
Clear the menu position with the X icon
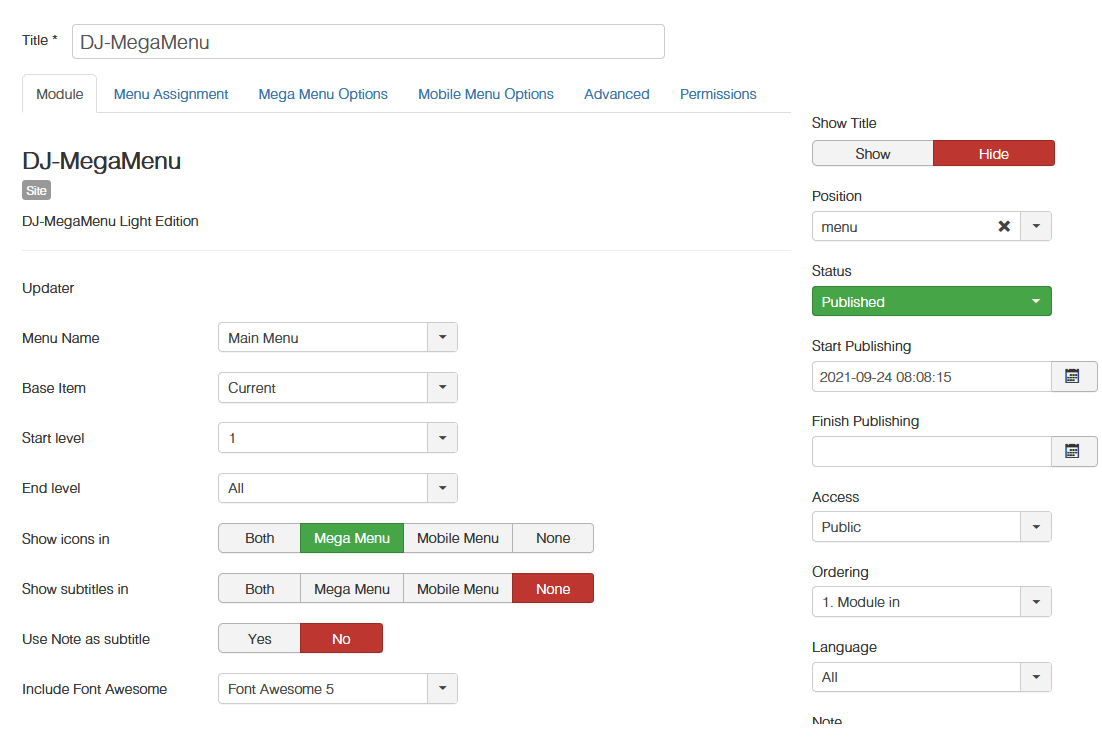point(1004,227)
